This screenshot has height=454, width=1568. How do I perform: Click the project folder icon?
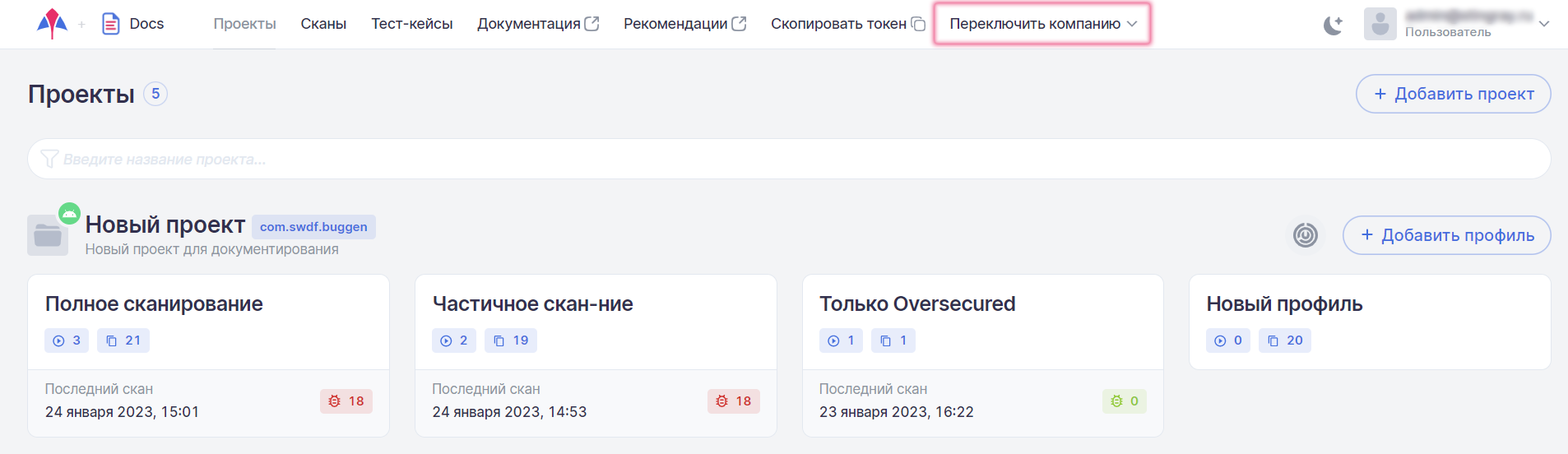coord(48,236)
